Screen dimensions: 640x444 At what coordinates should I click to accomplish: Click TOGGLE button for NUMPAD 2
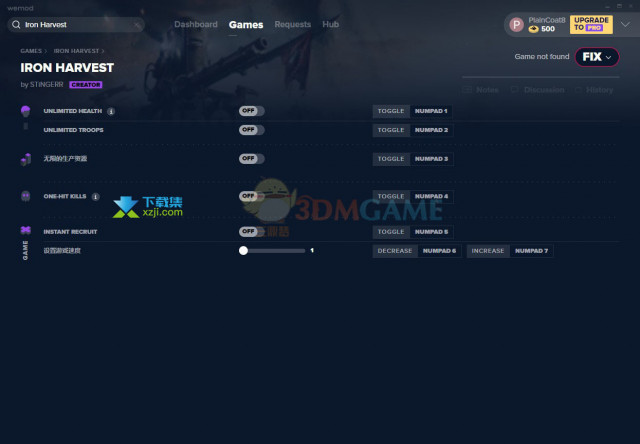click(391, 130)
